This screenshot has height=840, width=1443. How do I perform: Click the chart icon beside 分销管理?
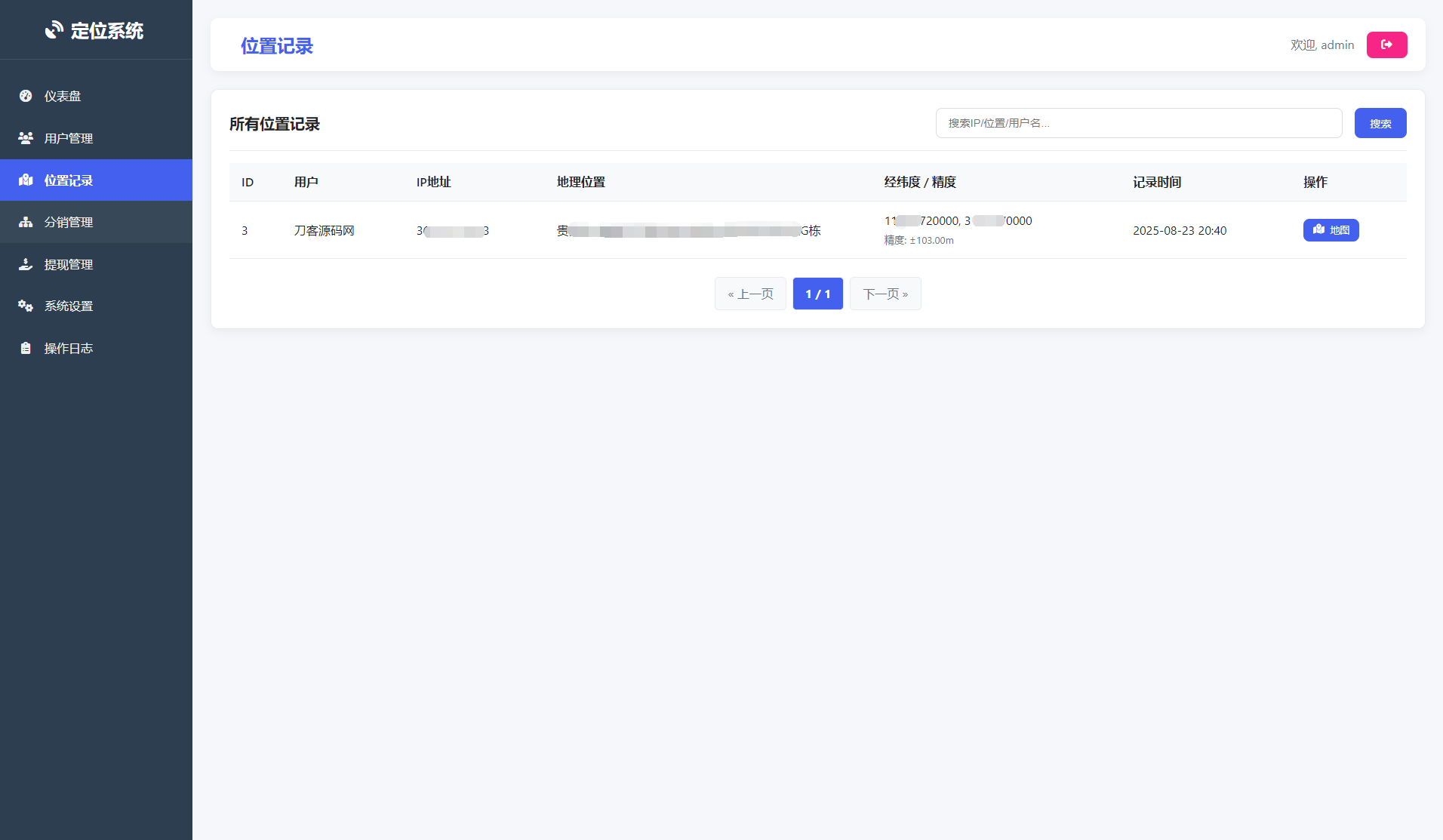[x=25, y=222]
